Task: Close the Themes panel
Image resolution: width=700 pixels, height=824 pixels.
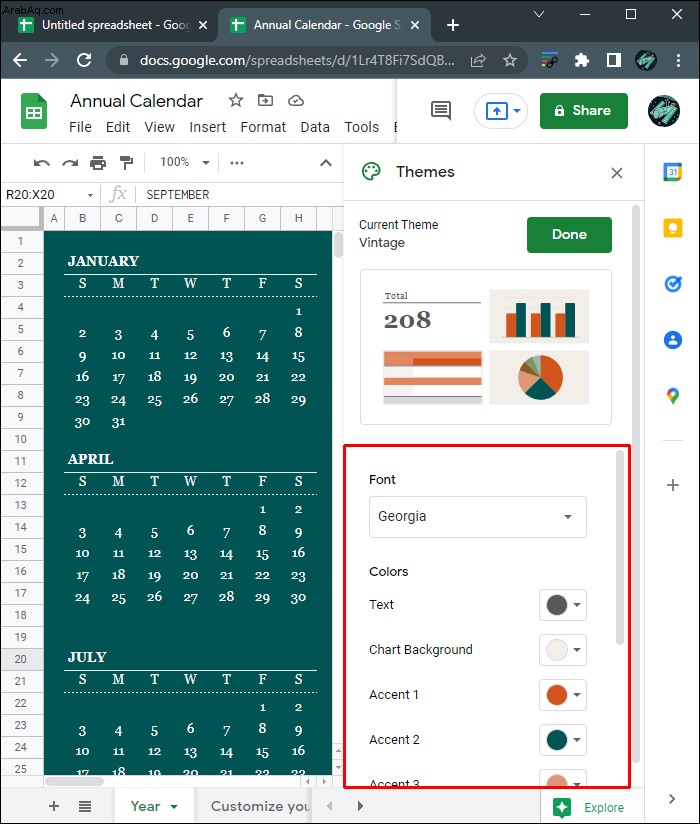Action: pos(617,173)
